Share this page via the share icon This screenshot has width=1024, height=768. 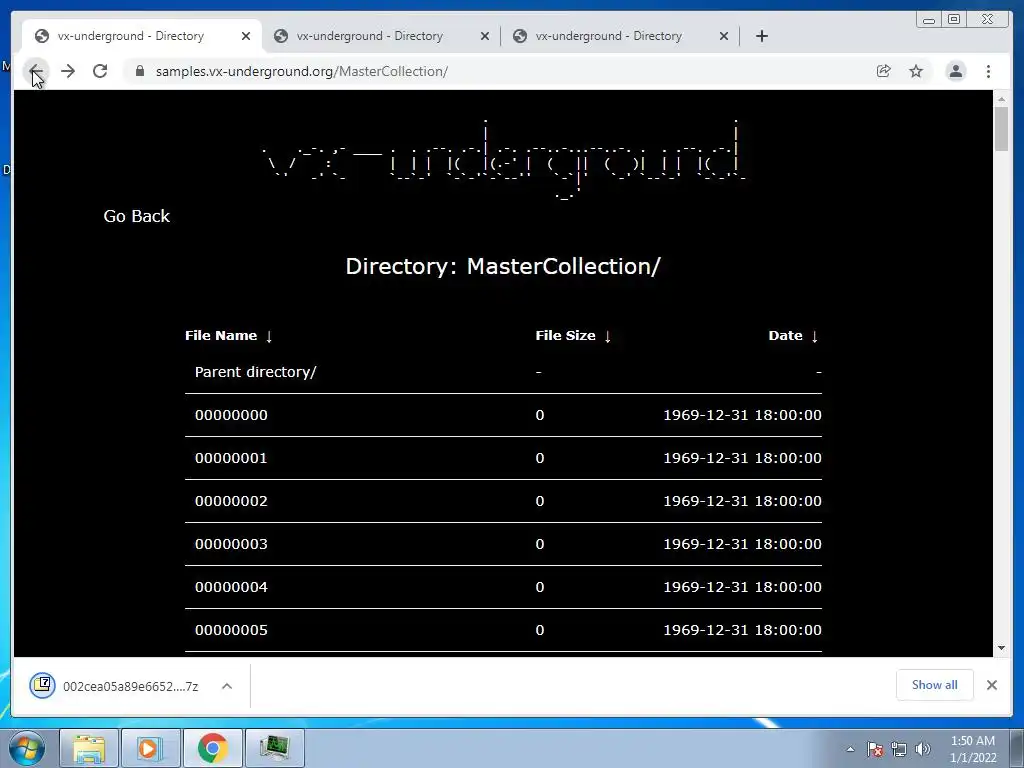pos(884,71)
